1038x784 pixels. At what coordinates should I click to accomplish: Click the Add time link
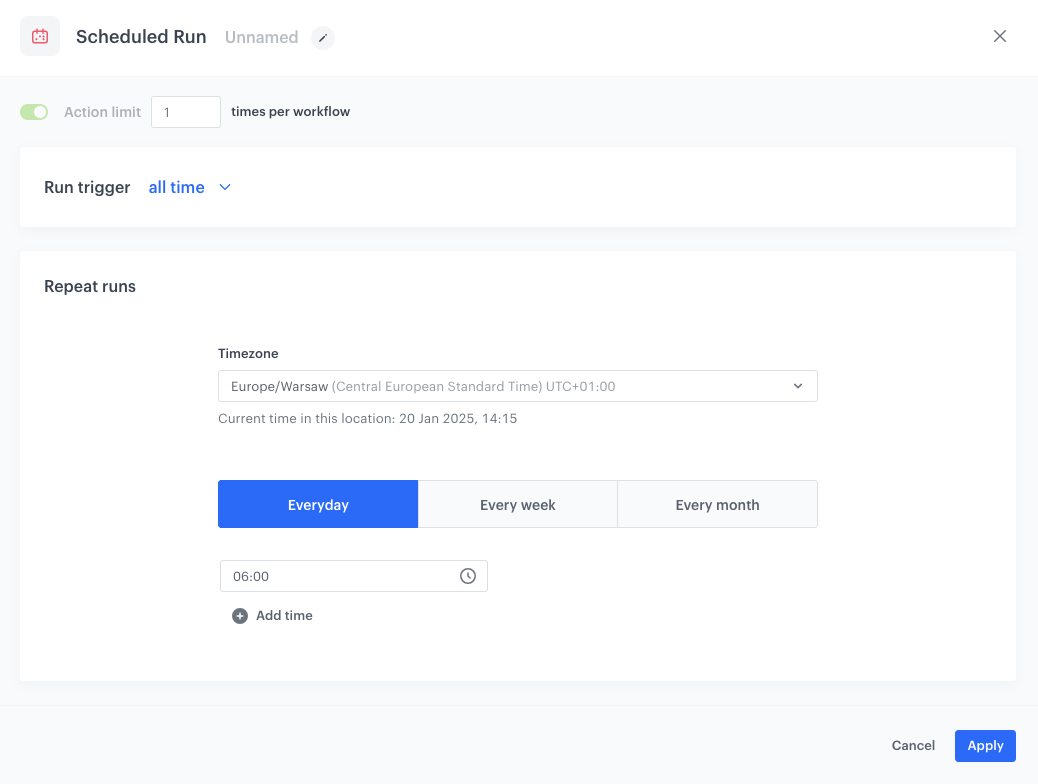point(284,616)
